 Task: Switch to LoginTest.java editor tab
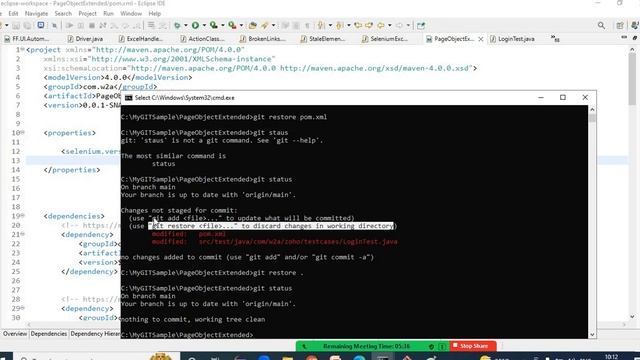[x=512, y=39]
